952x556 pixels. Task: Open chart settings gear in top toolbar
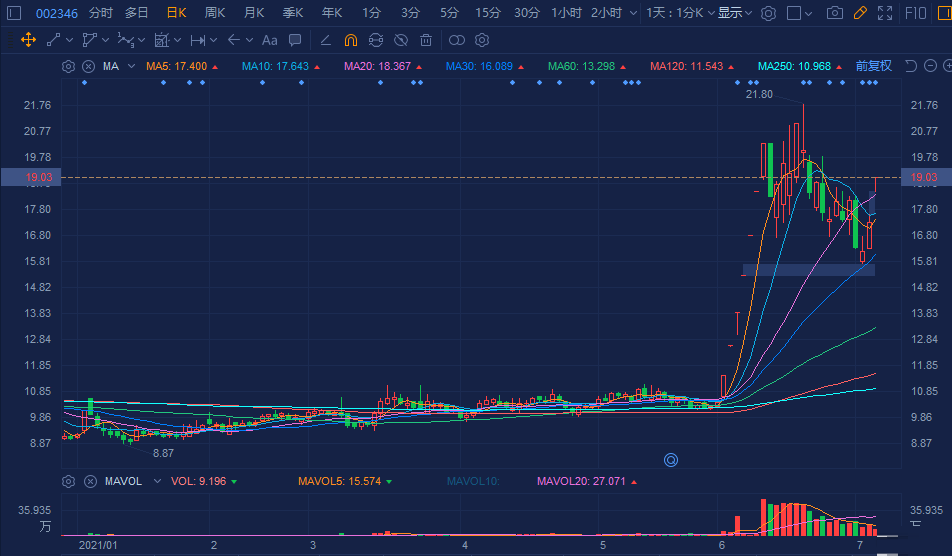[768, 13]
